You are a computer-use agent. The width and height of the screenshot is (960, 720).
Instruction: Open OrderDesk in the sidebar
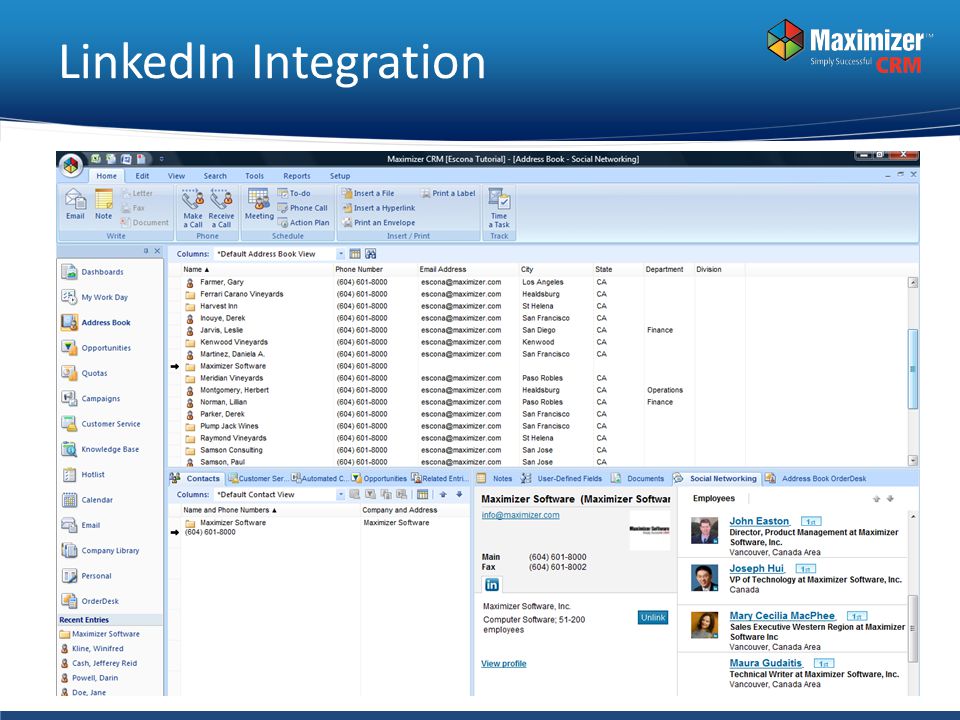(91, 601)
